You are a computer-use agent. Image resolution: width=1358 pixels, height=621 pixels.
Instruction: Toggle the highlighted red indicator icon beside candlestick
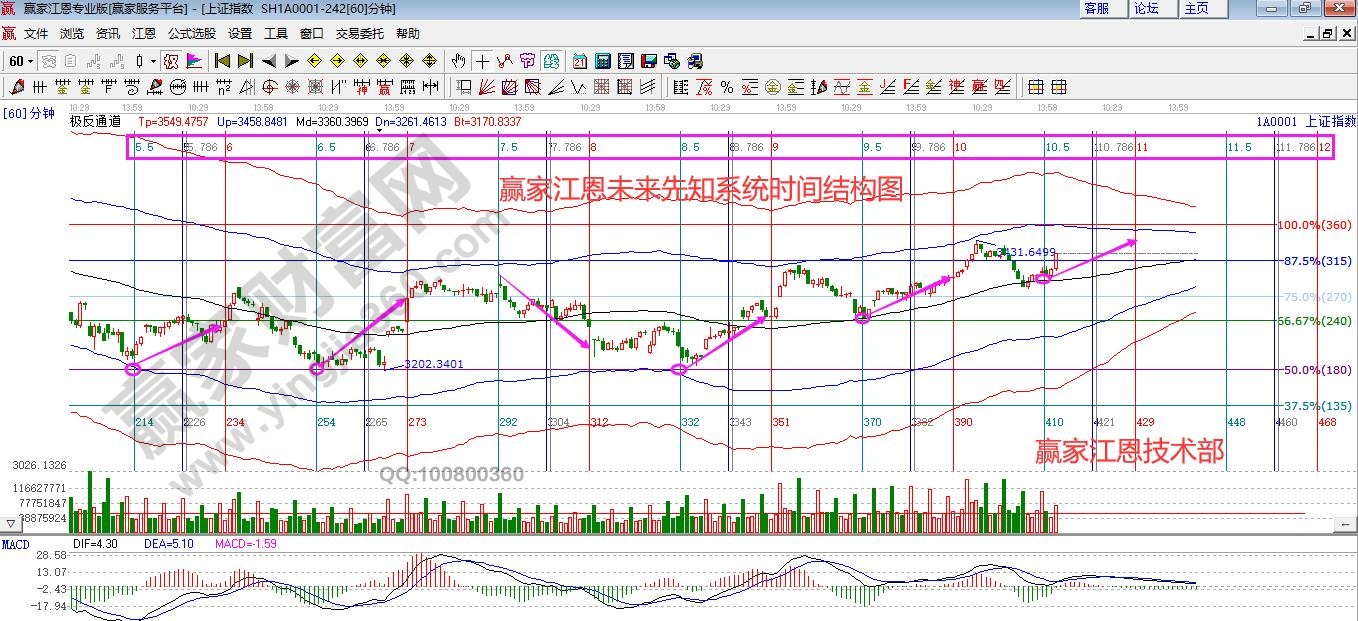pyautogui.click(x=171, y=61)
